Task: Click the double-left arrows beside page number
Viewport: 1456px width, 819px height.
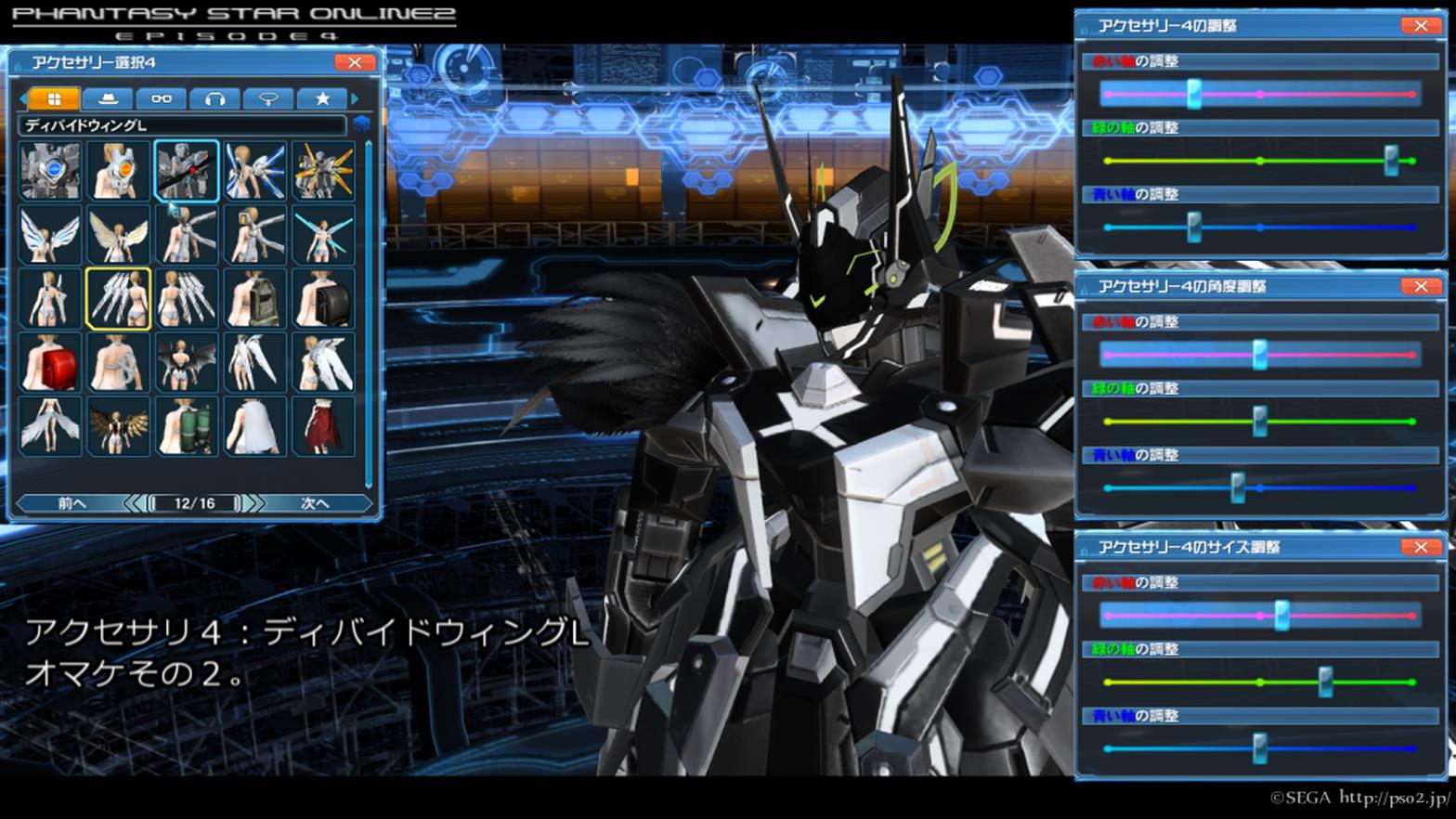Action: (x=135, y=503)
